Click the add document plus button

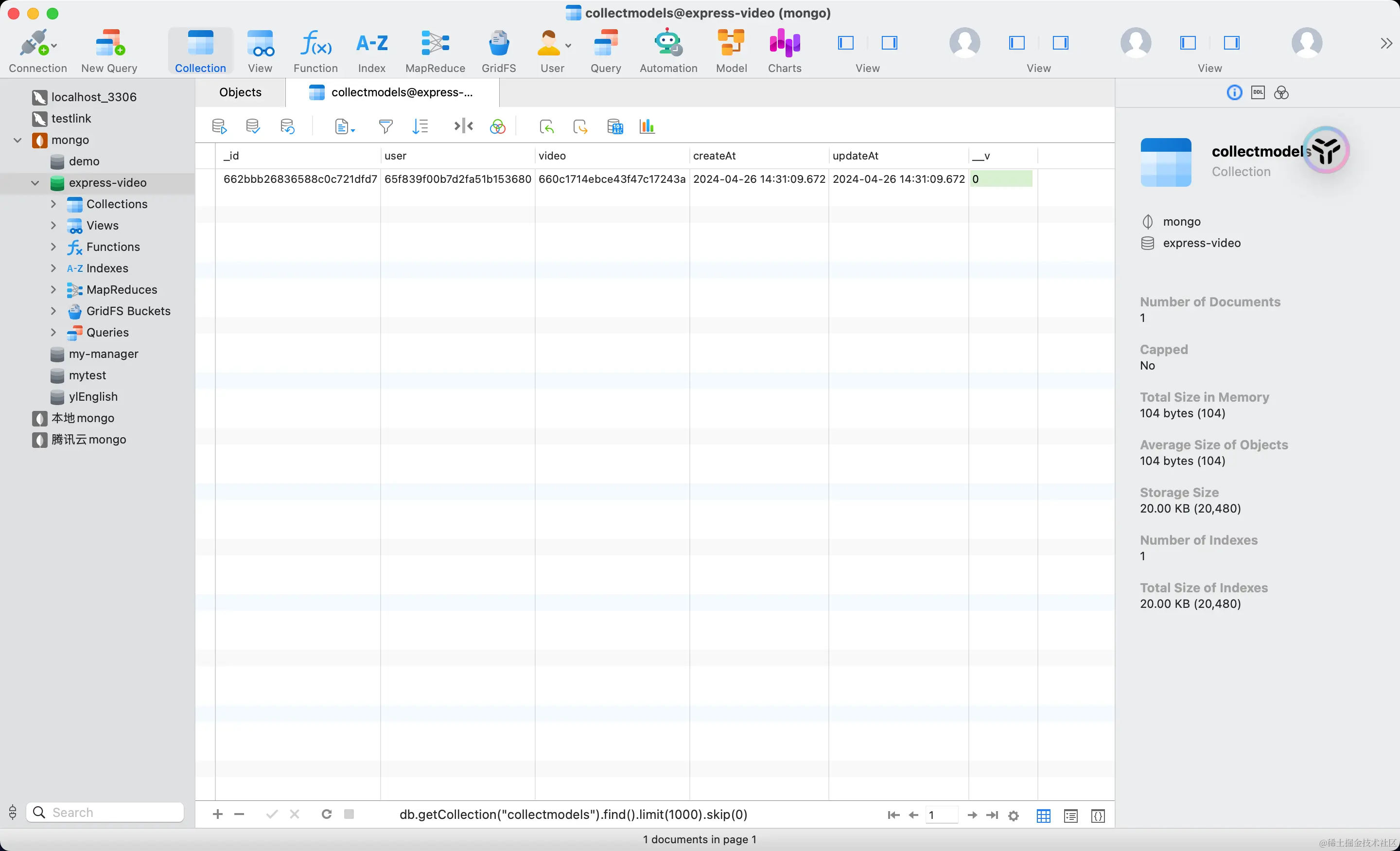(x=217, y=814)
